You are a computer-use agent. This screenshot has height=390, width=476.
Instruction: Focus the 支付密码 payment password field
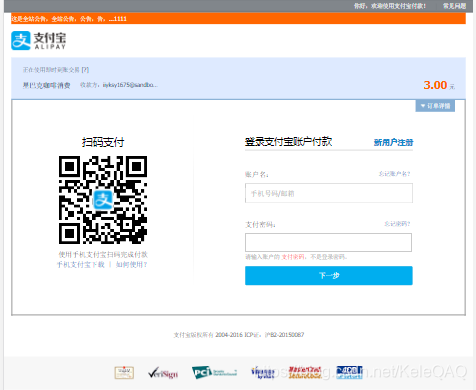(328, 242)
